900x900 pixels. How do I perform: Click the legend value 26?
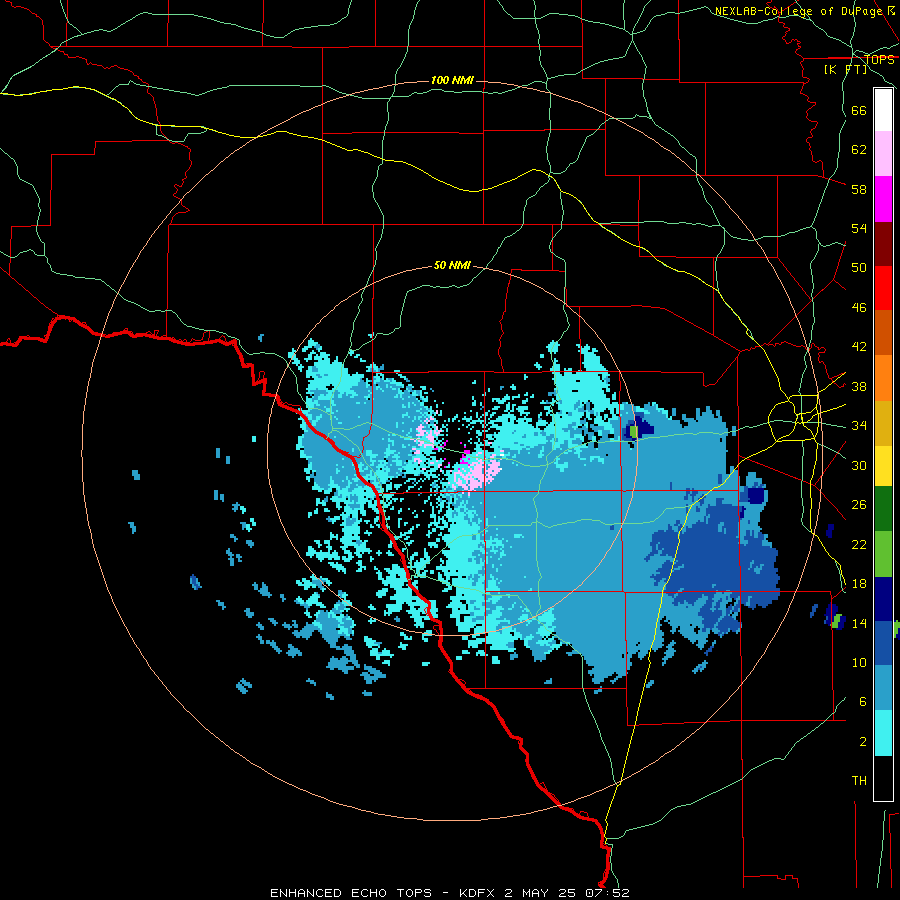(x=859, y=505)
